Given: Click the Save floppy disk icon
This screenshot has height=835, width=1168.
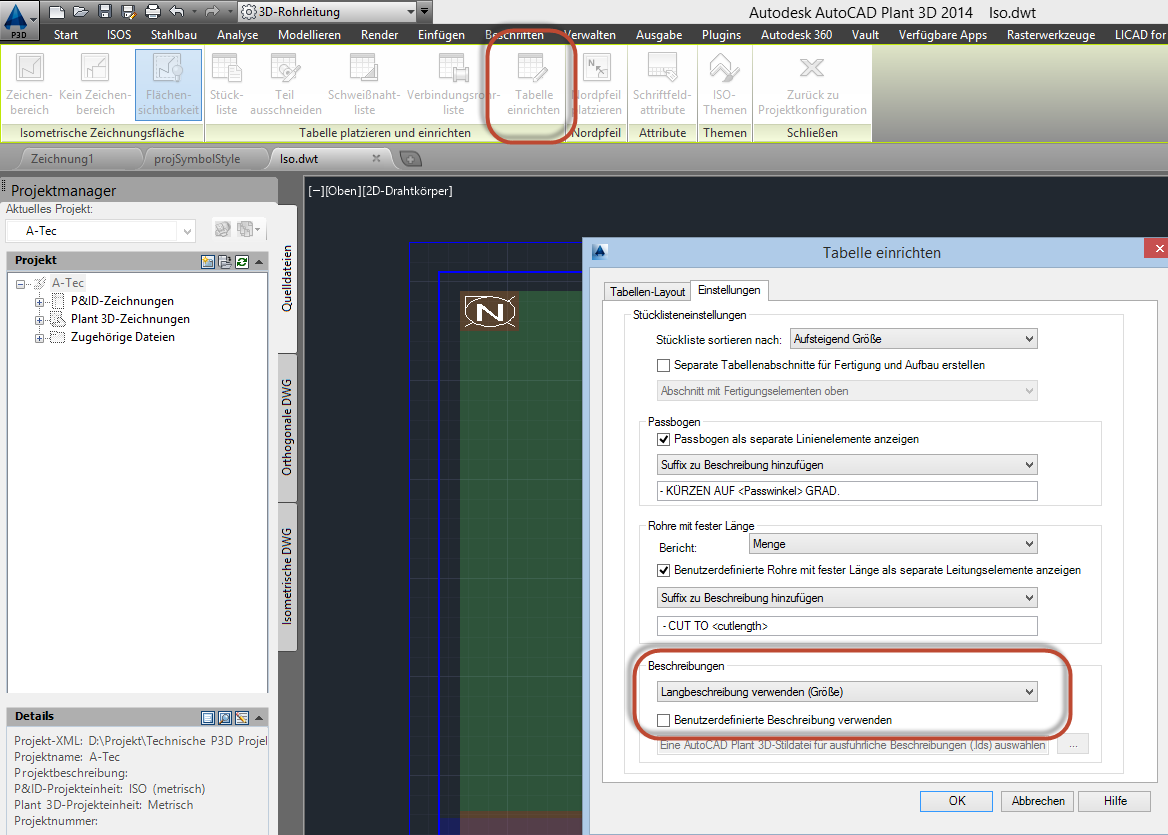Looking at the screenshot, I should [104, 11].
